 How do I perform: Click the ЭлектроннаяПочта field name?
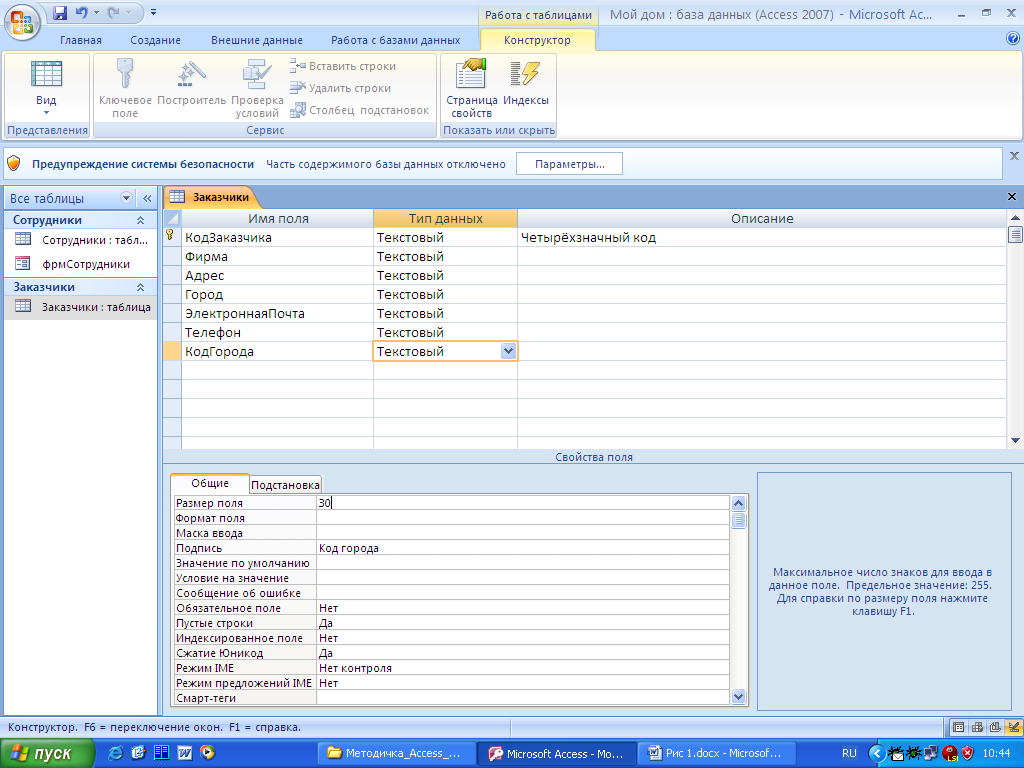[278, 313]
